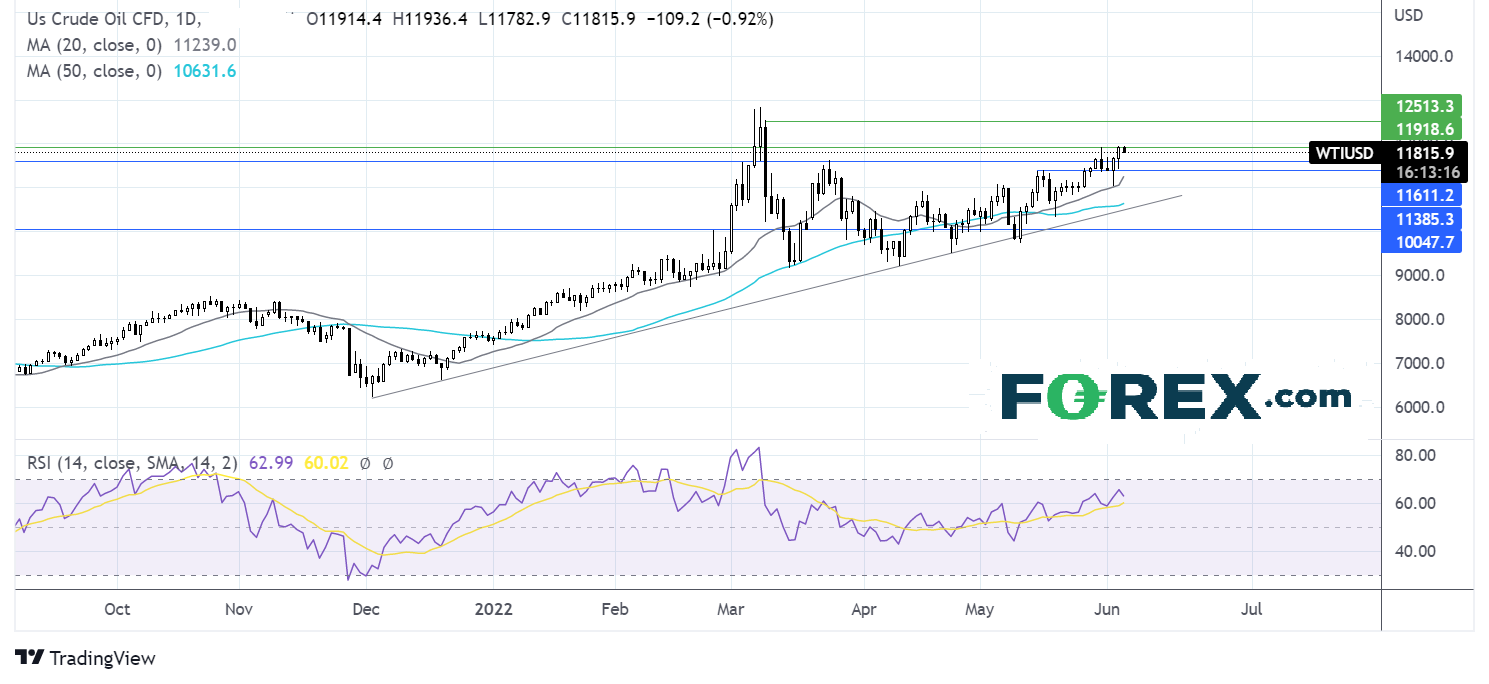Click the RSI (14, close, SMA) legend

click(126, 463)
